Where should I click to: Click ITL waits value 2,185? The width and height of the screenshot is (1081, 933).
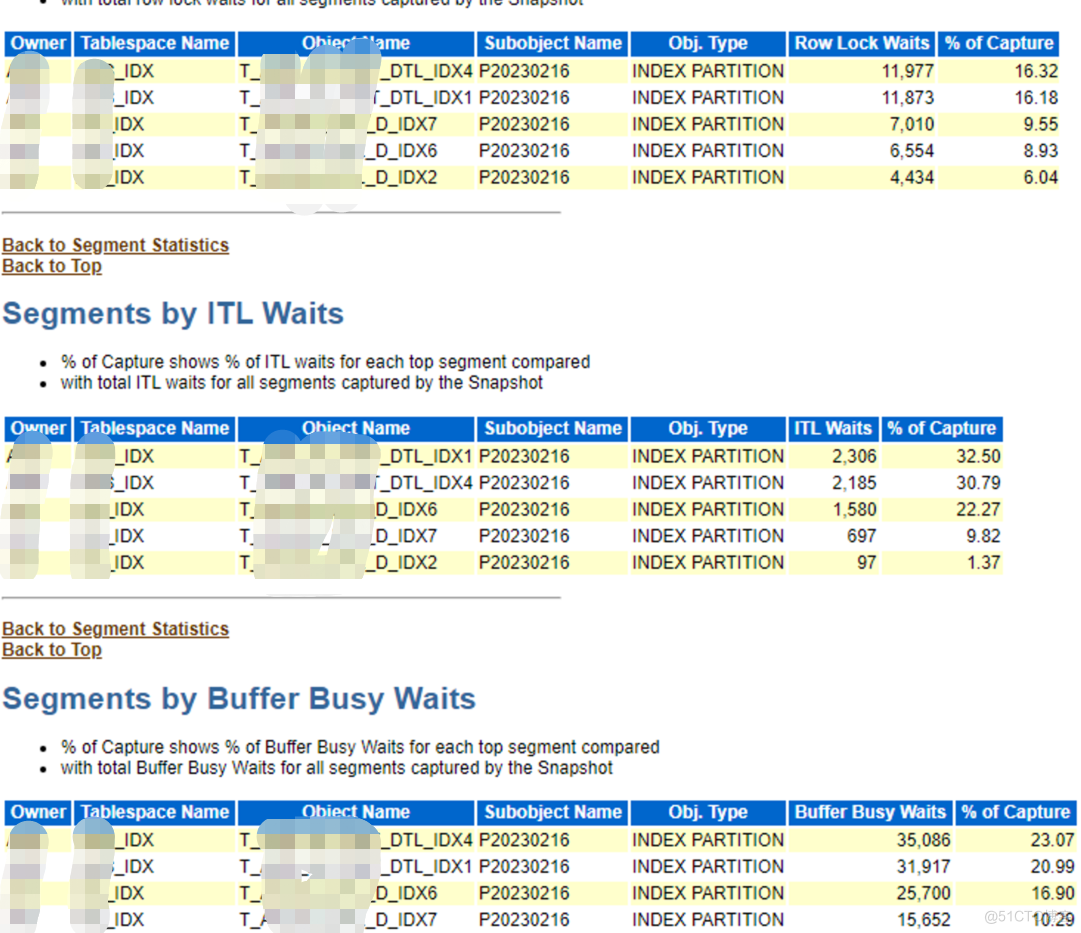pos(853,483)
